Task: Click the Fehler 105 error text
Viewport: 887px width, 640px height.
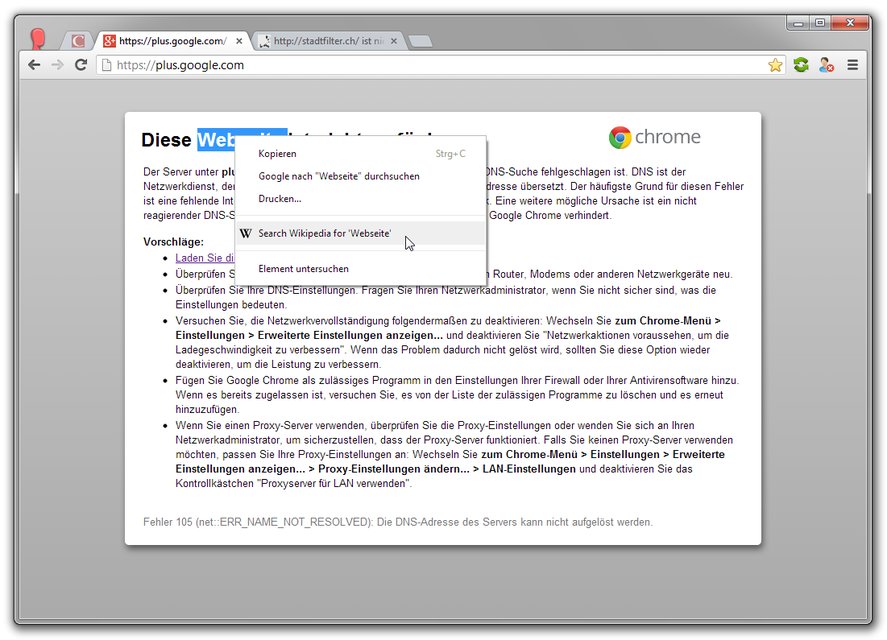Action: pos(398,522)
